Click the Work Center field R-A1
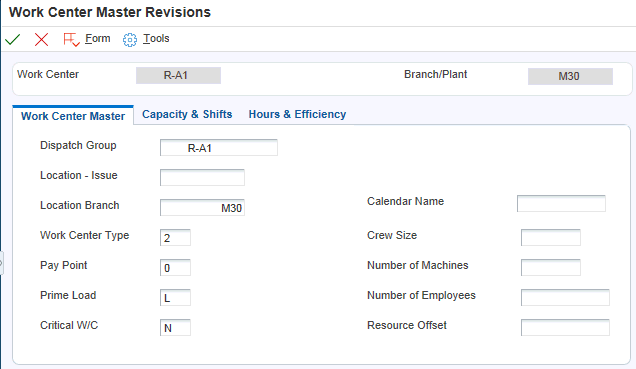This screenshot has width=636, height=369. pyautogui.click(x=178, y=75)
